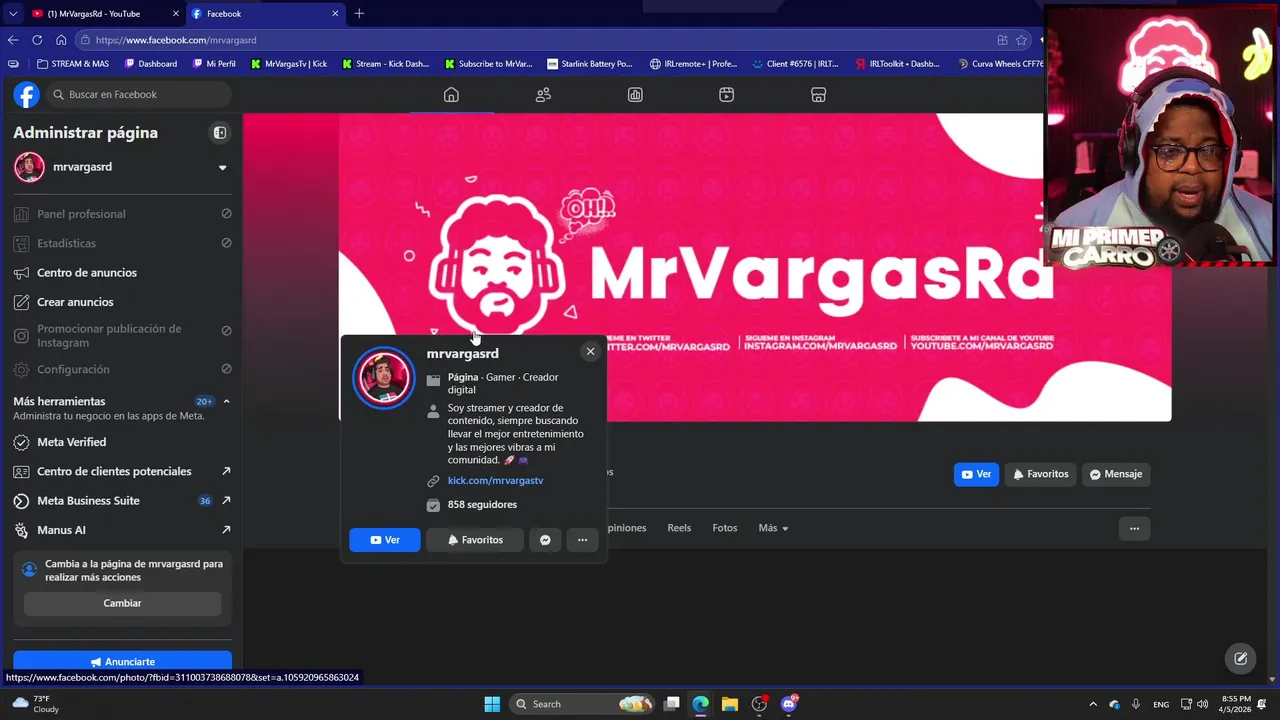
Task: Click the Messenger icon in profile popup
Action: tap(545, 540)
